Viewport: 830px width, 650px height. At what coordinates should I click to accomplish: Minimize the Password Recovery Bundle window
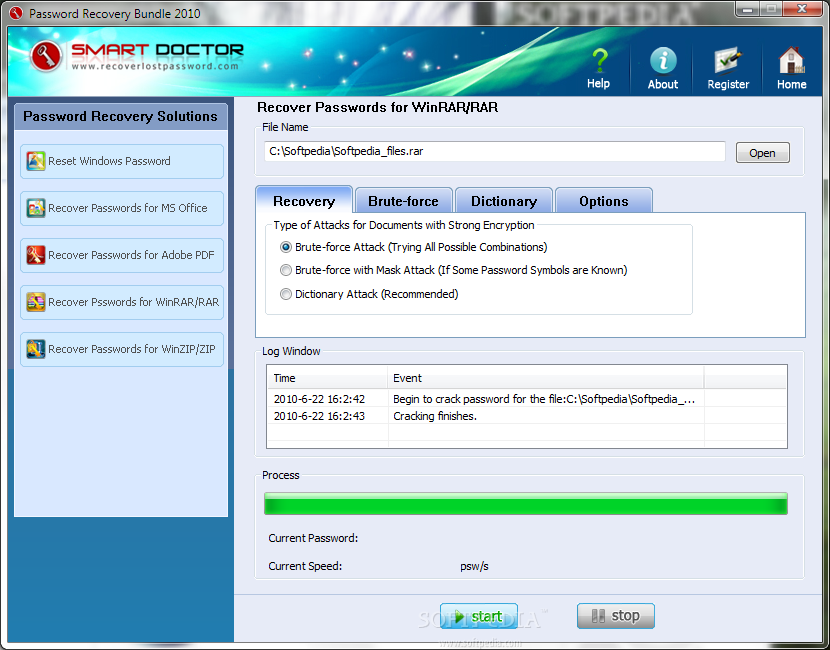747,9
